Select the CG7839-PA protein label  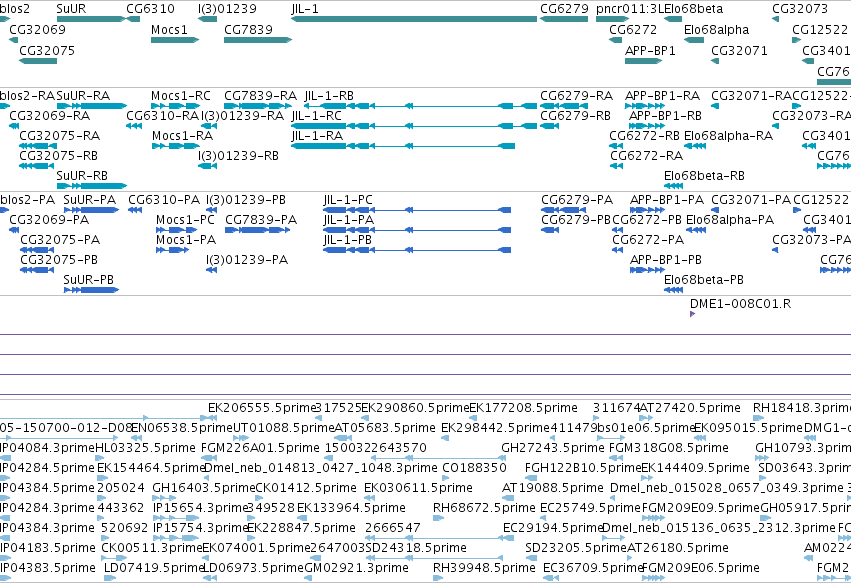click(x=261, y=220)
